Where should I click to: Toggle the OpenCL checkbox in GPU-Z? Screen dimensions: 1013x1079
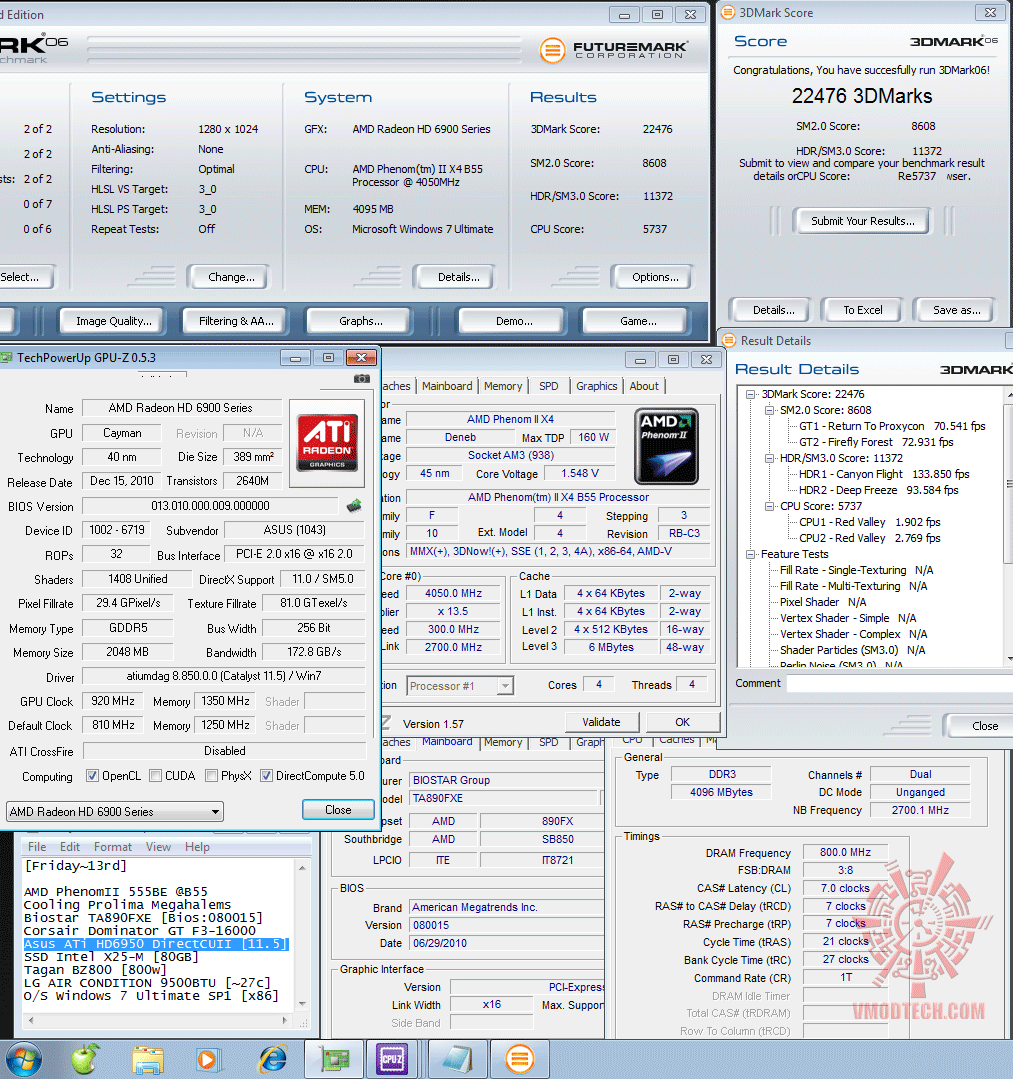pyautogui.click(x=92, y=776)
